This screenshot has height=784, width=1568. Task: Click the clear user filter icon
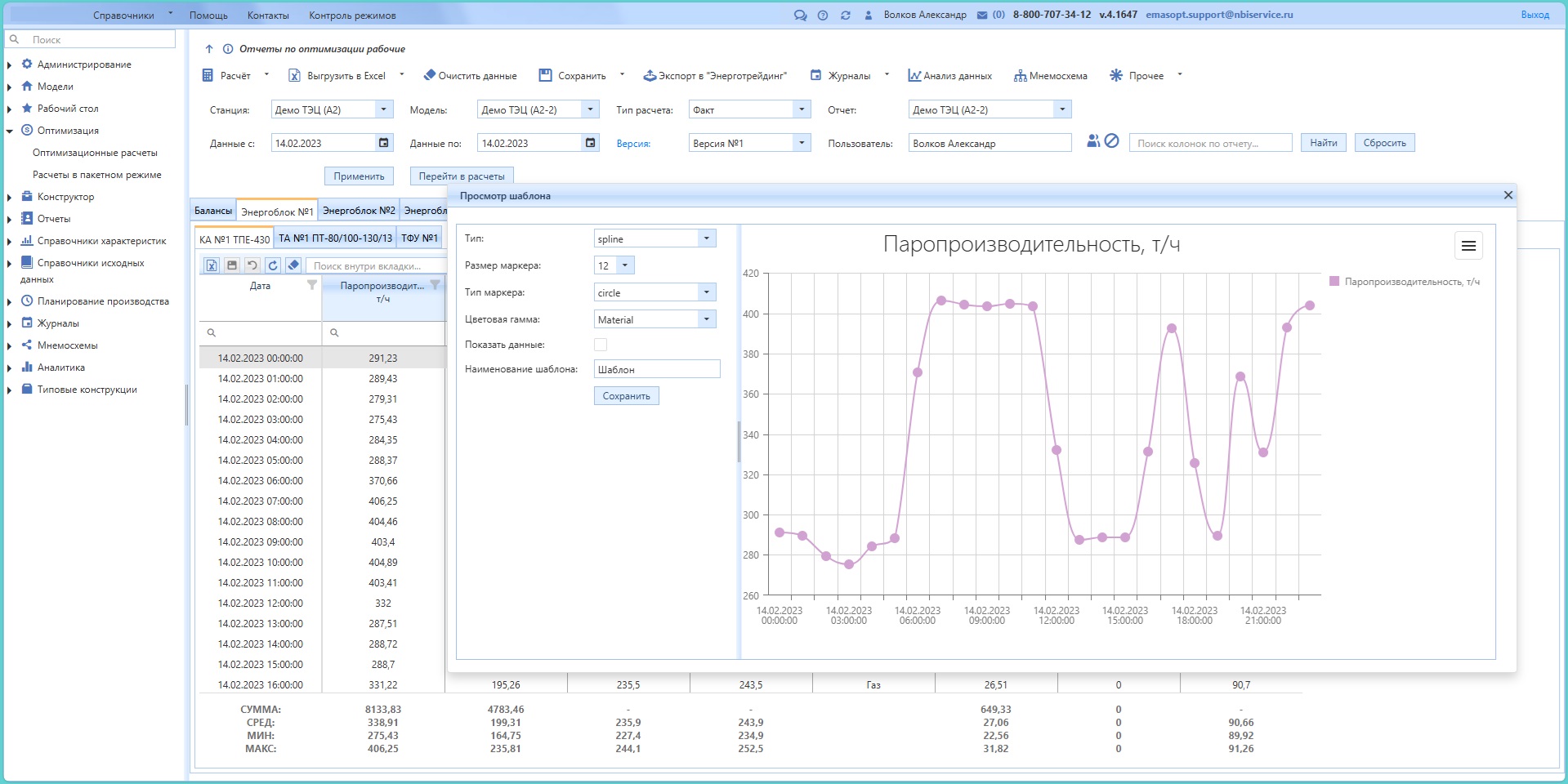[1111, 141]
